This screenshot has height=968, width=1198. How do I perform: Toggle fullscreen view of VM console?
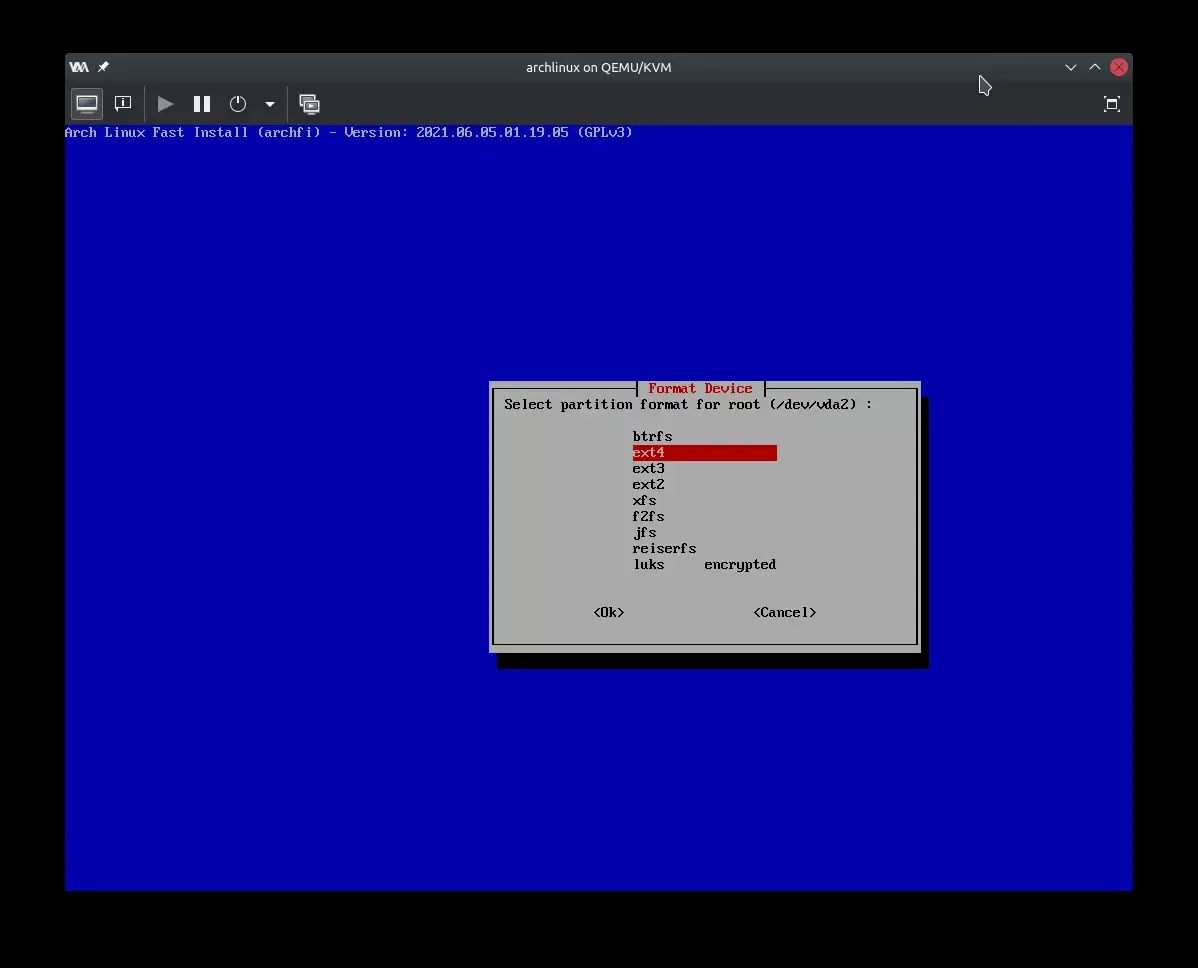[x=1111, y=104]
